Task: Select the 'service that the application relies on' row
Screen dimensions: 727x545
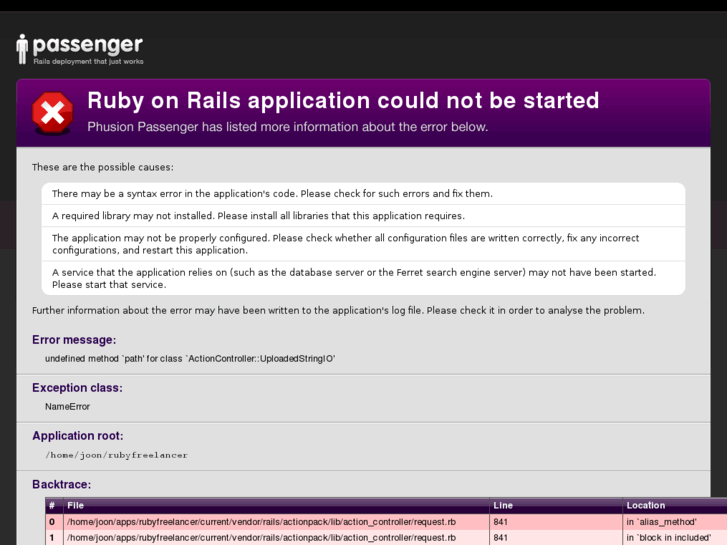Action: pos(364,278)
